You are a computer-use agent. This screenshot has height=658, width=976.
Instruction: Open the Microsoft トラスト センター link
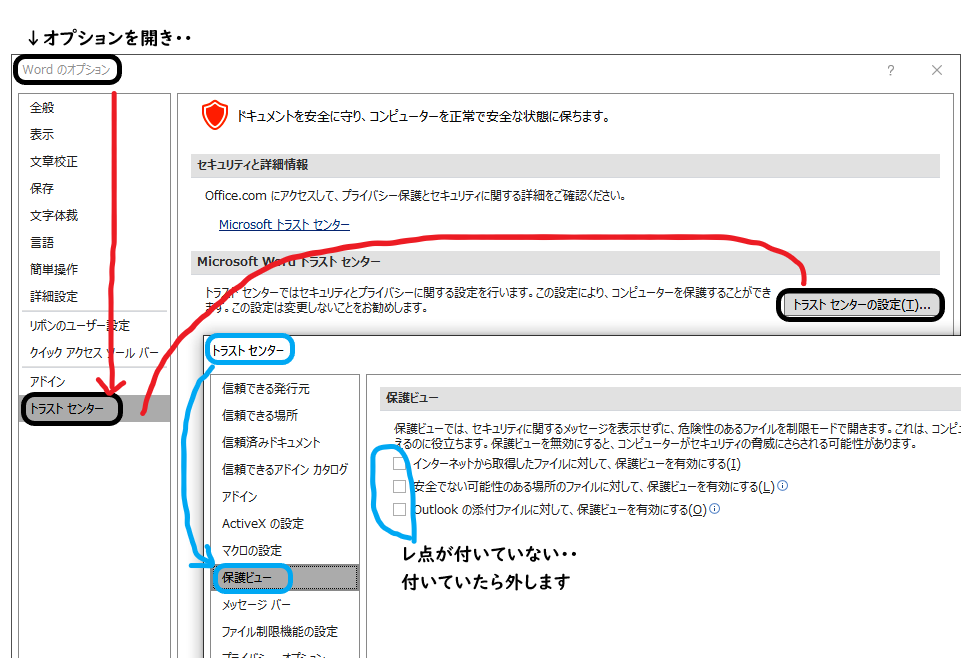[284, 225]
